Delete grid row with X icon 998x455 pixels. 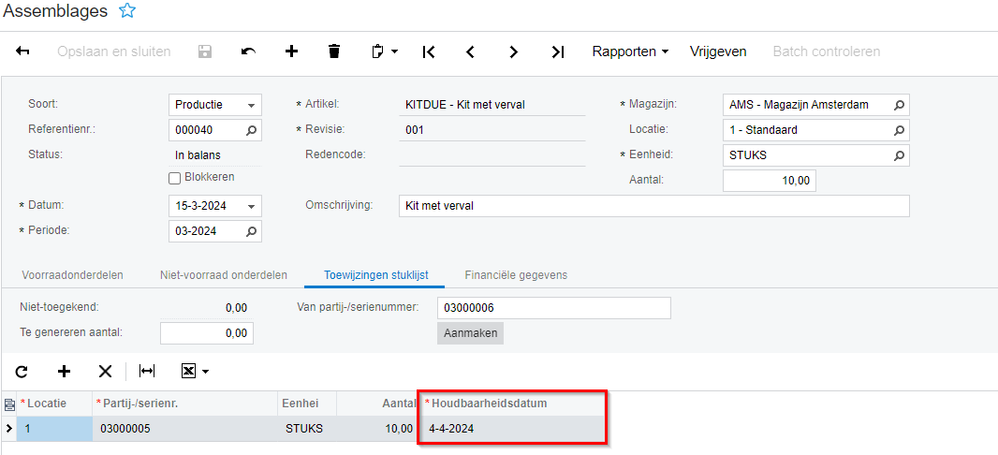pyautogui.click(x=105, y=371)
